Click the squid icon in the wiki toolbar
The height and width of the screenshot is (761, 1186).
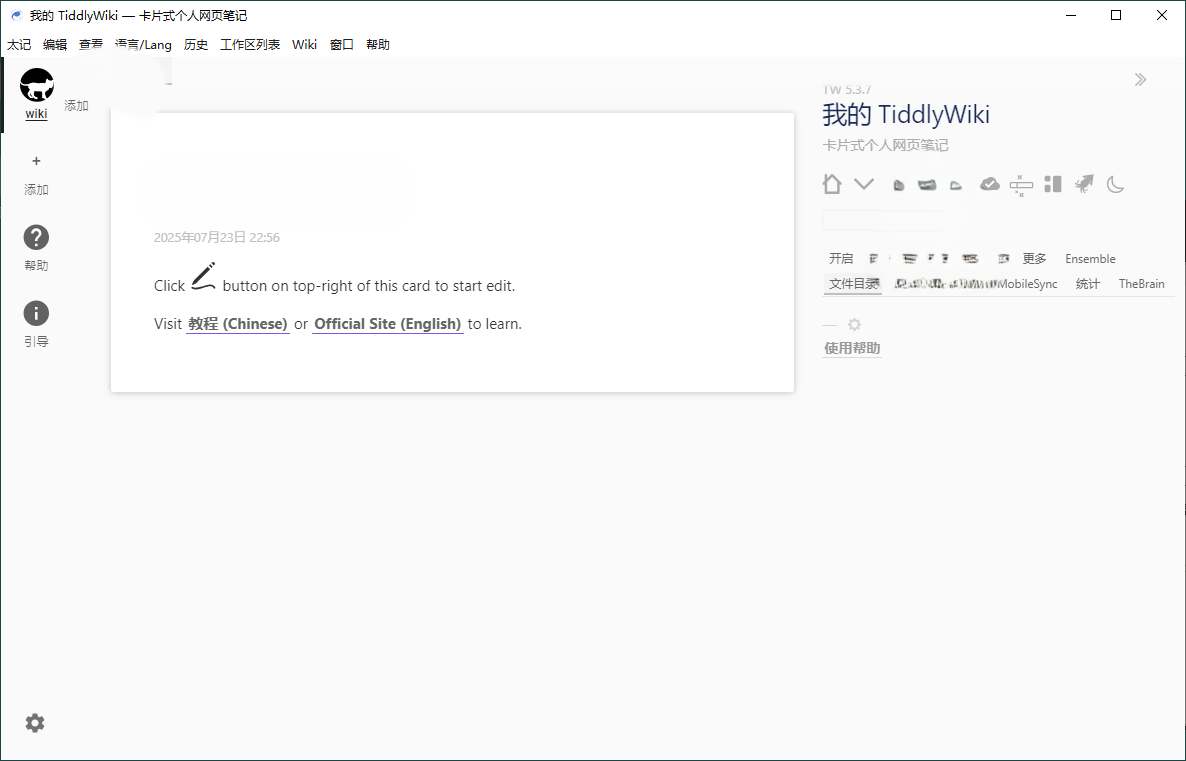click(1084, 184)
